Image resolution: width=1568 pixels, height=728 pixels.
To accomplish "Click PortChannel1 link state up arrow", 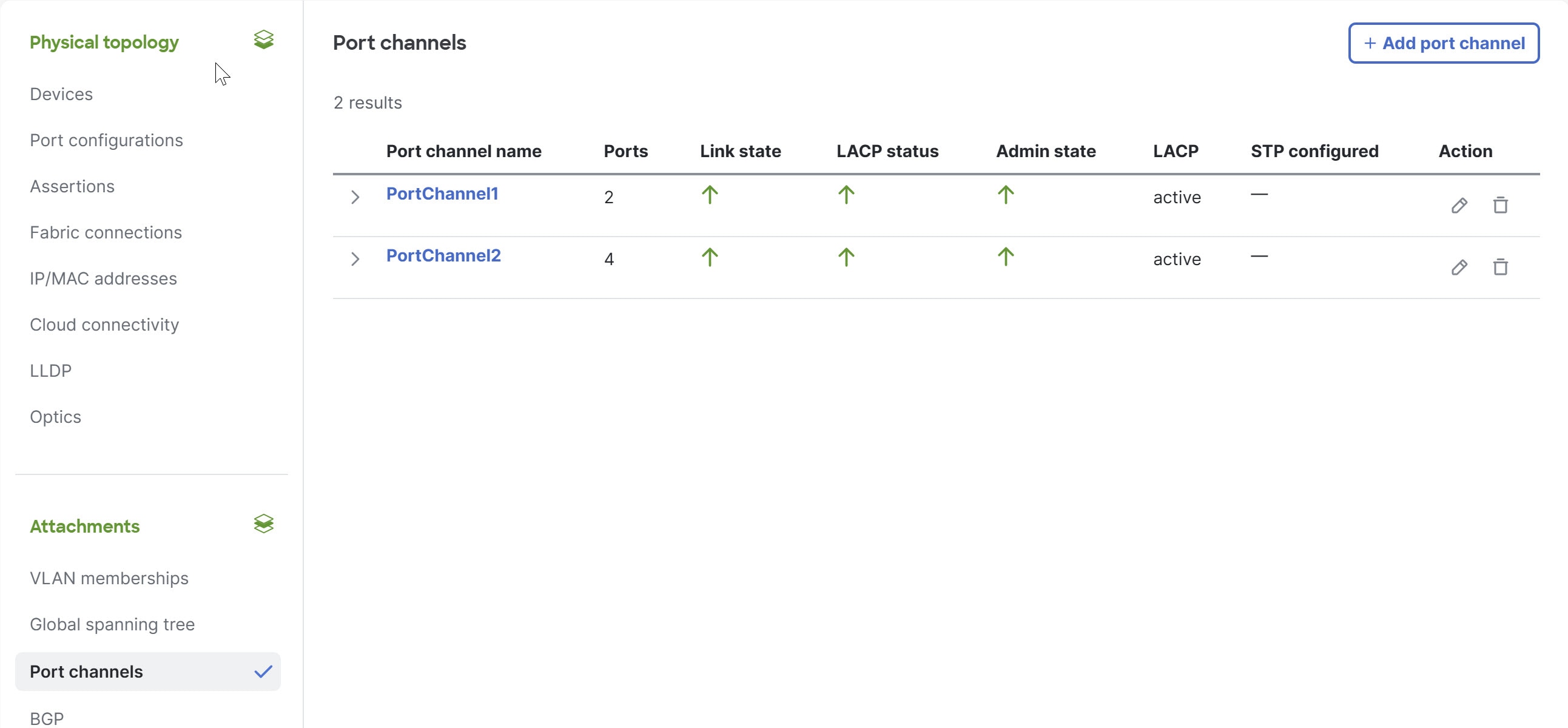I will (x=709, y=195).
